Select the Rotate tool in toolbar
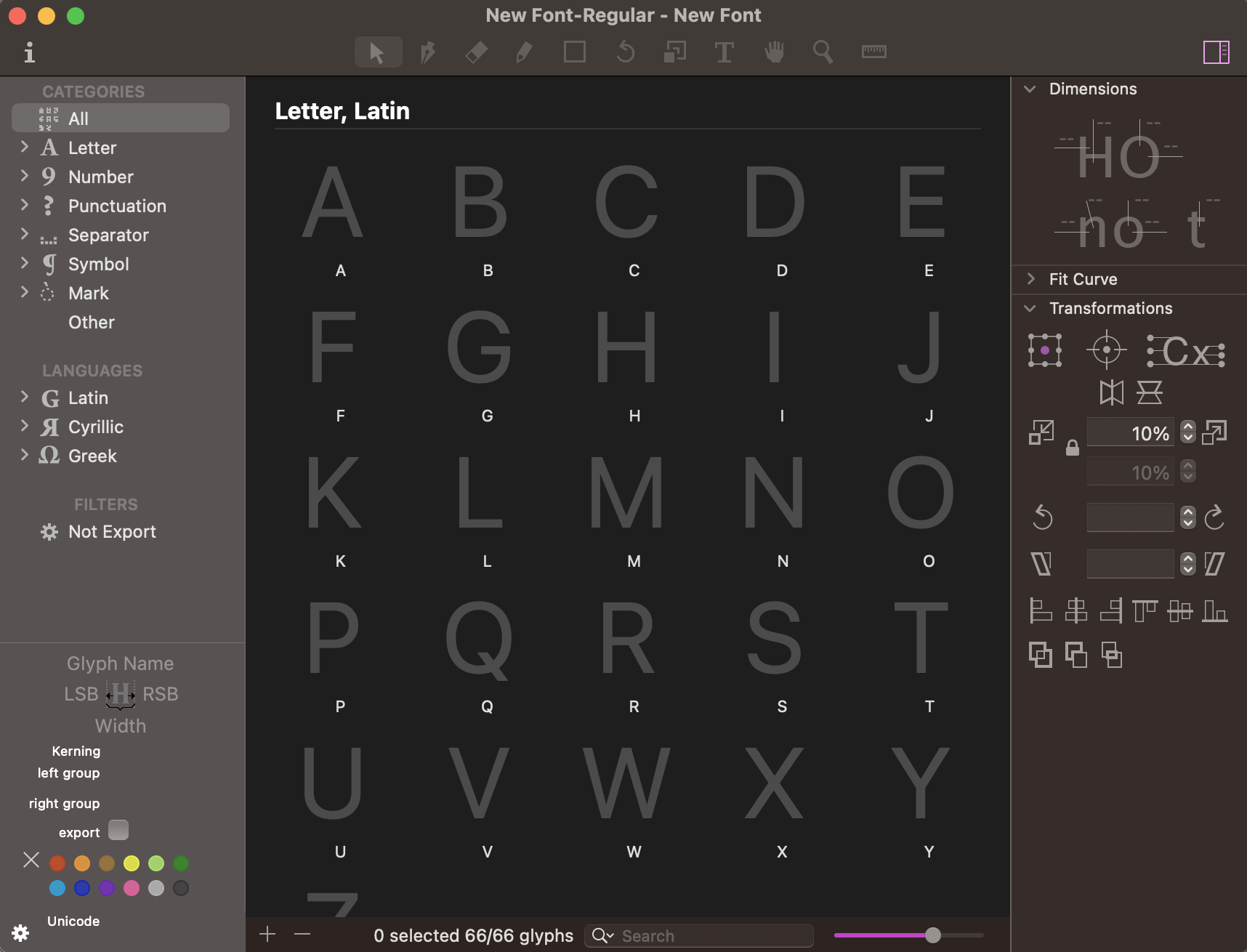 pos(625,52)
